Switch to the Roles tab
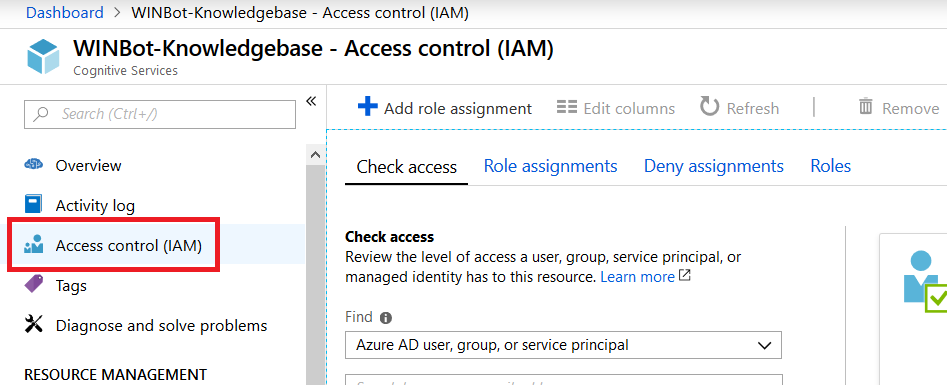947x385 pixels. point(830,166)
